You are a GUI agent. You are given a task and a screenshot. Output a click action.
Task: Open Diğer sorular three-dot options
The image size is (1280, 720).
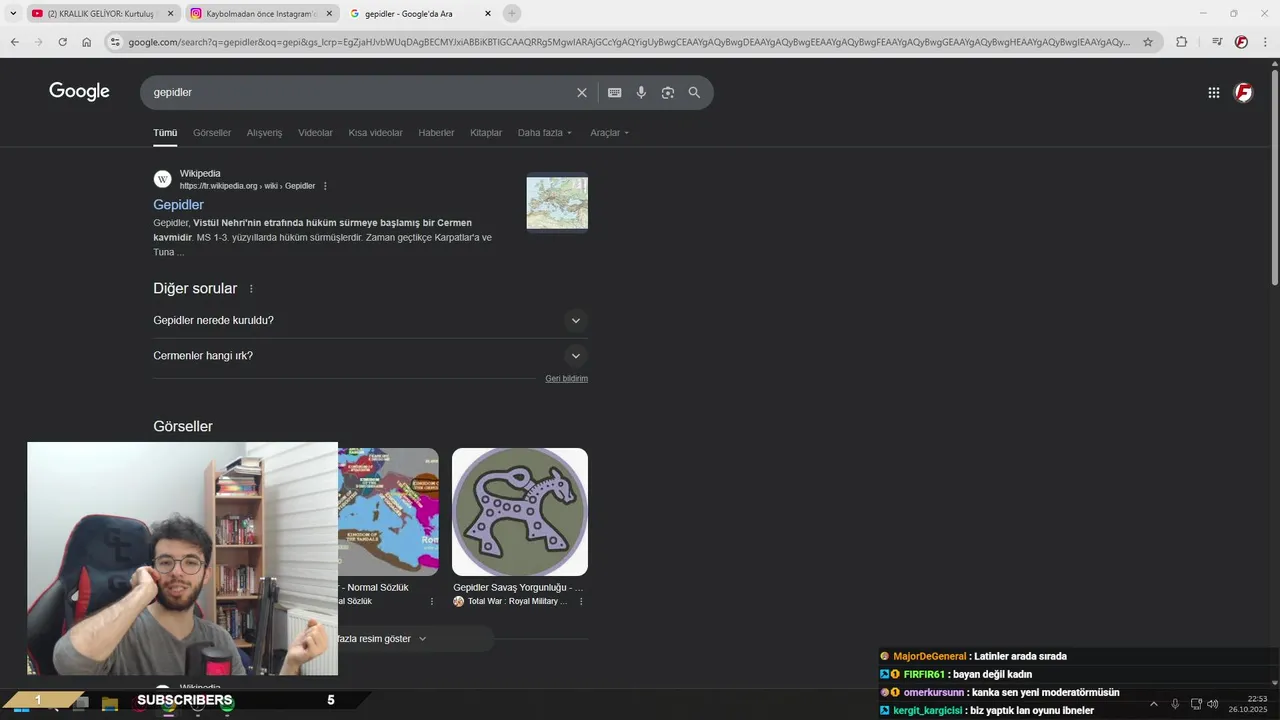click(251, 289)
